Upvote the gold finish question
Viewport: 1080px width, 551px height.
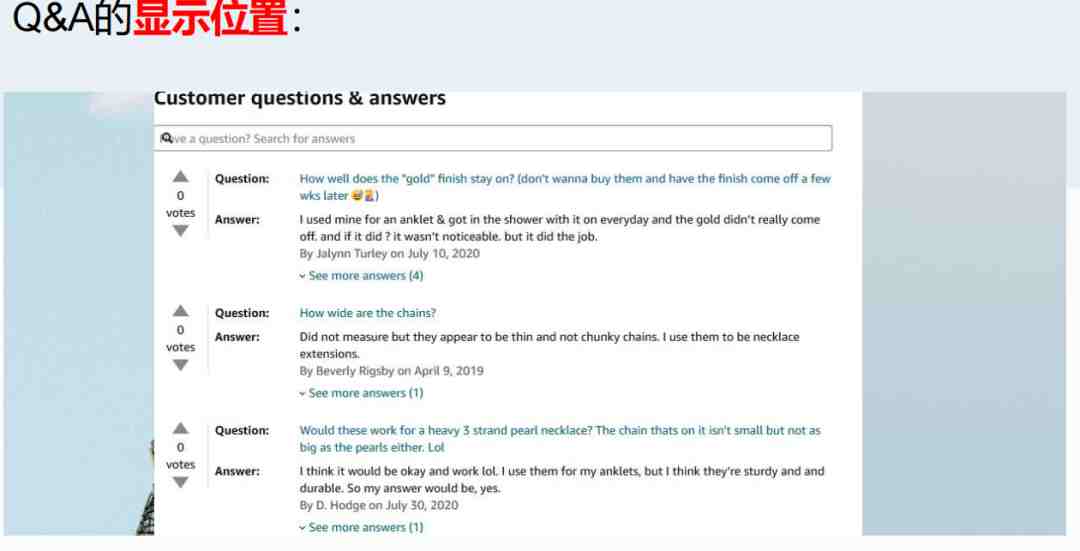[180, 176]
